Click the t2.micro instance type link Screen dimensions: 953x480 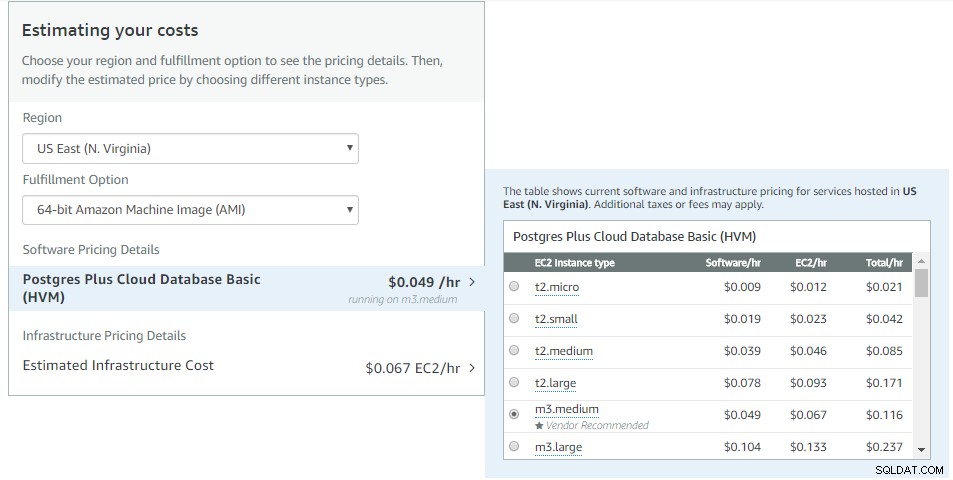click(557, 287)
